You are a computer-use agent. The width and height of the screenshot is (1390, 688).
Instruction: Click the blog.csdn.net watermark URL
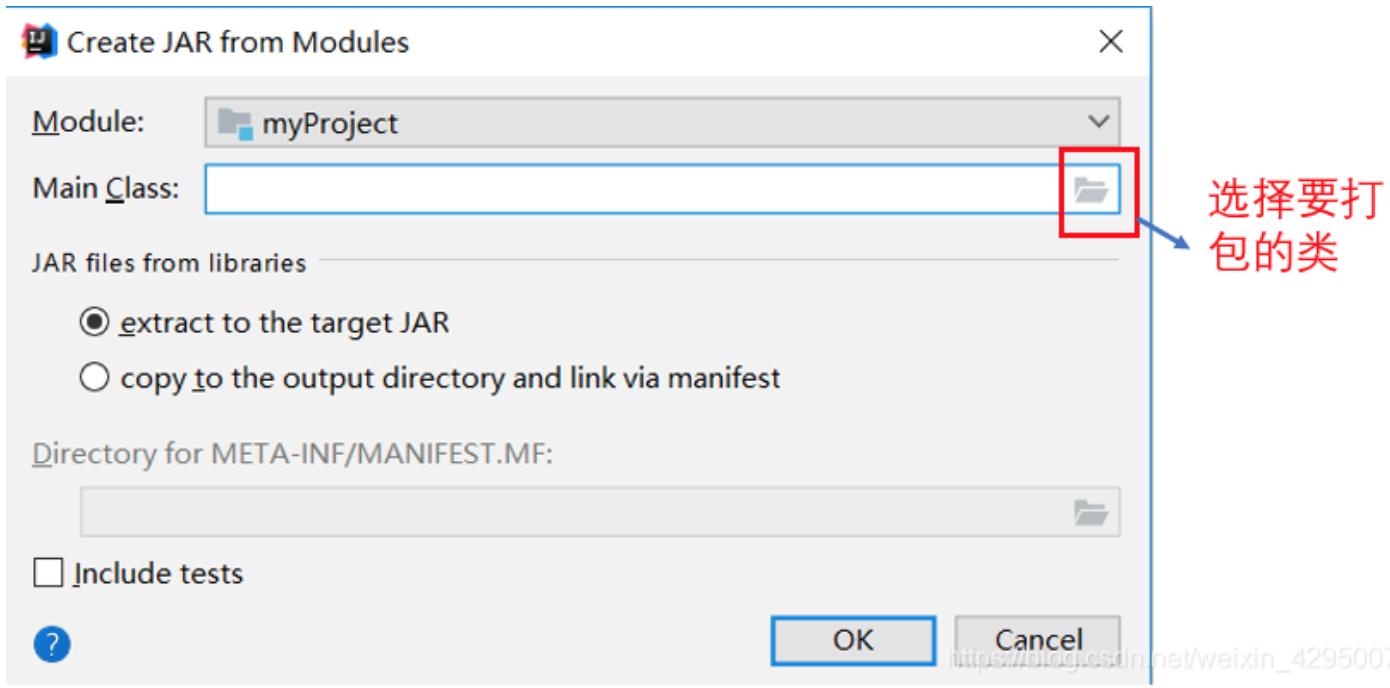coord(1165,657)
